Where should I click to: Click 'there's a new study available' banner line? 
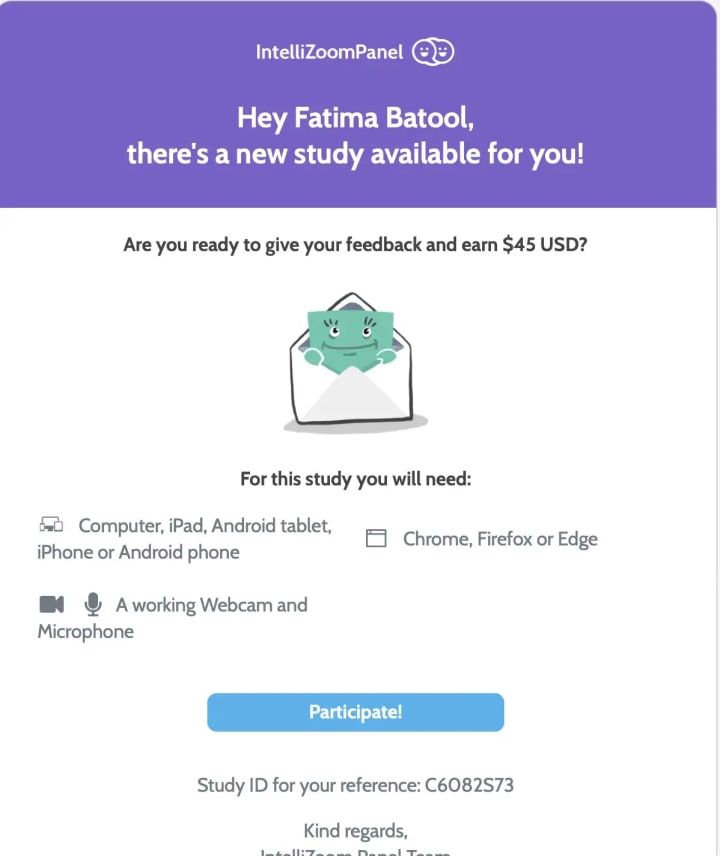click(355, 154)
